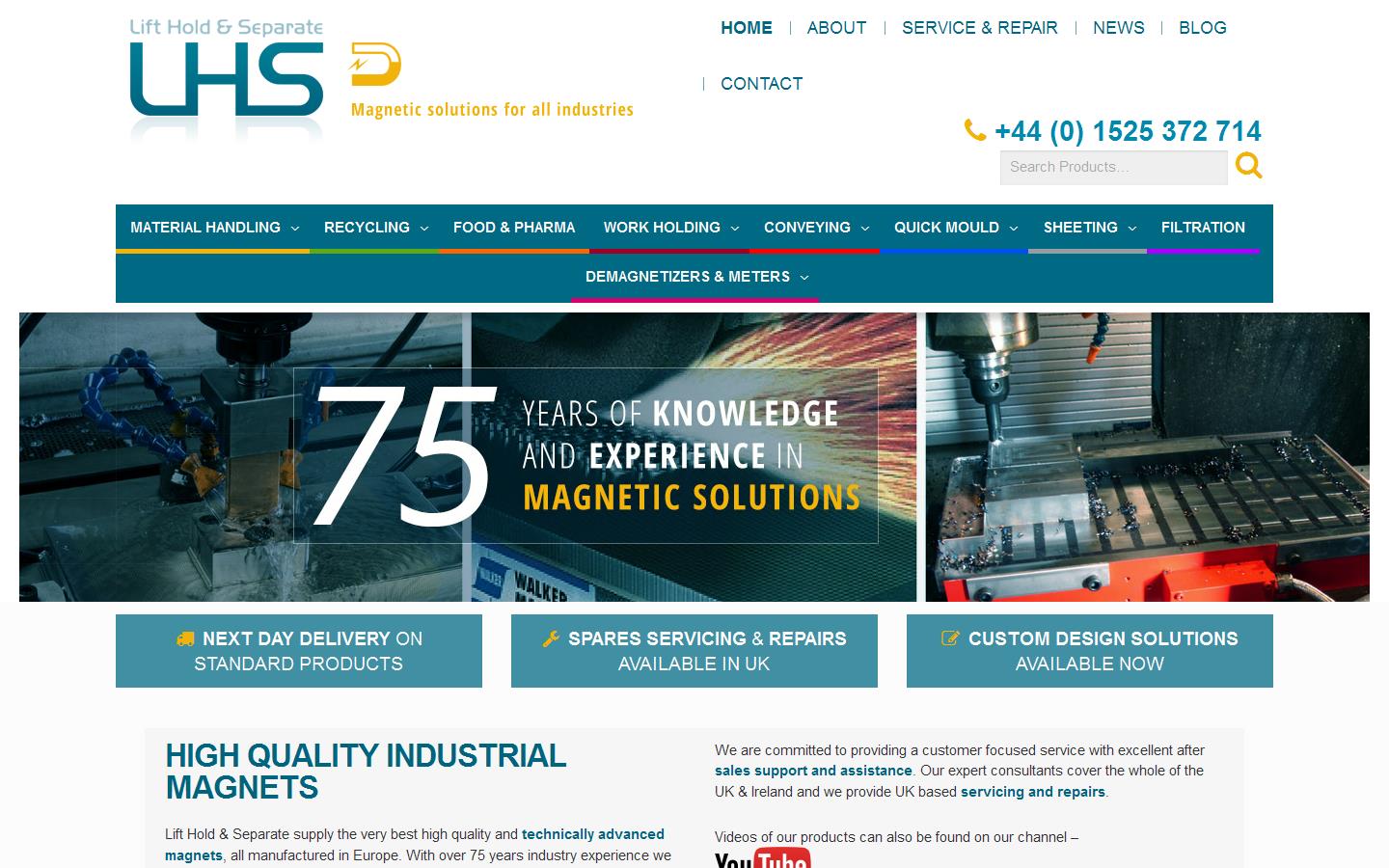Click the custom design edit icon
The height and width of the screenshot is (868, 1389).
(x=950, y=638)
